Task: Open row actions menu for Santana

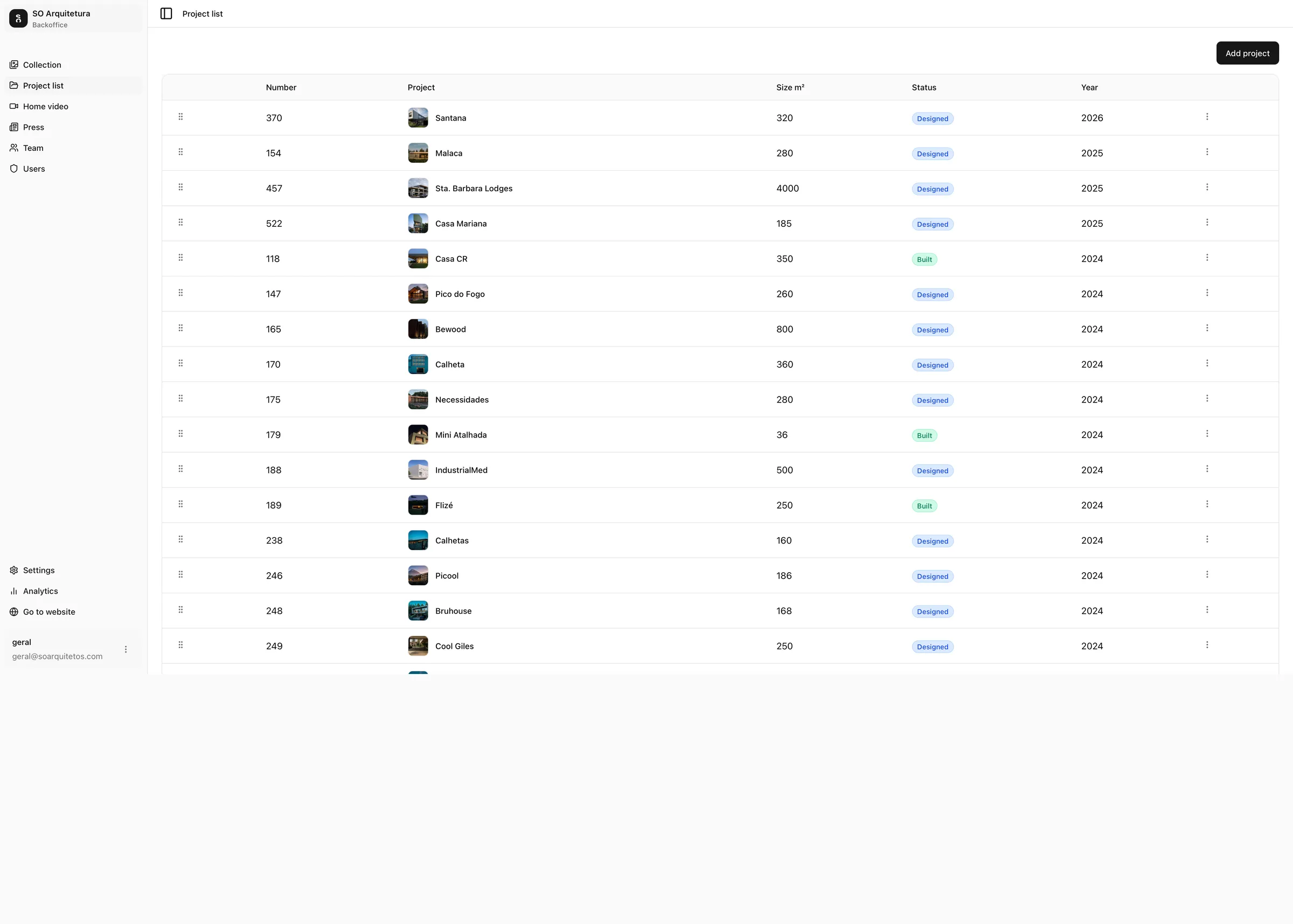Action: pyautogui.click(x=1207, y=116)
